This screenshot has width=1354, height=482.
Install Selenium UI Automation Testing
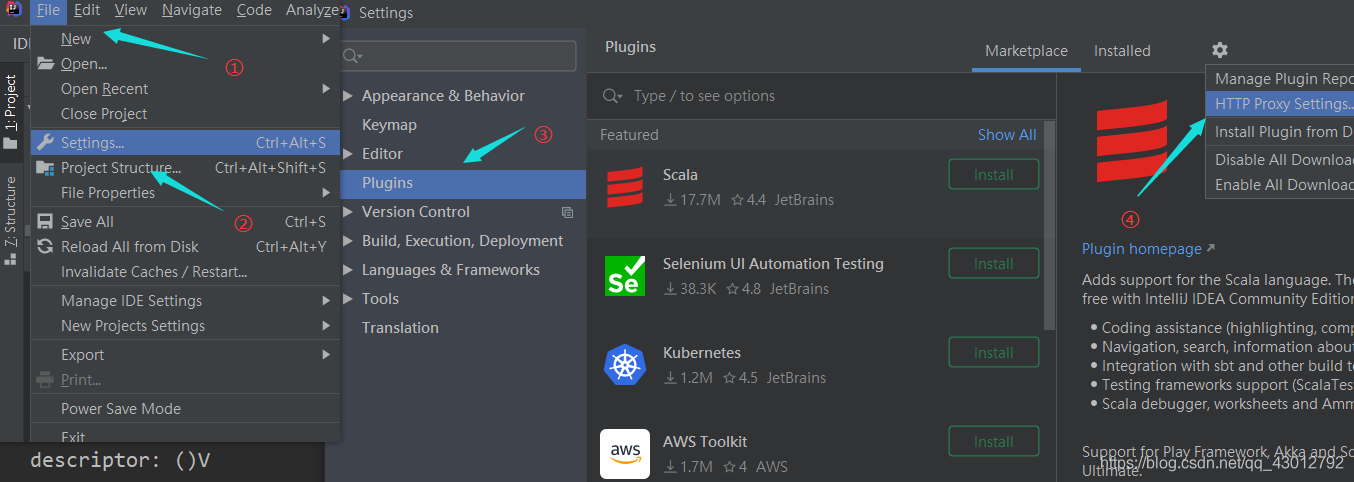pos(994,264)
